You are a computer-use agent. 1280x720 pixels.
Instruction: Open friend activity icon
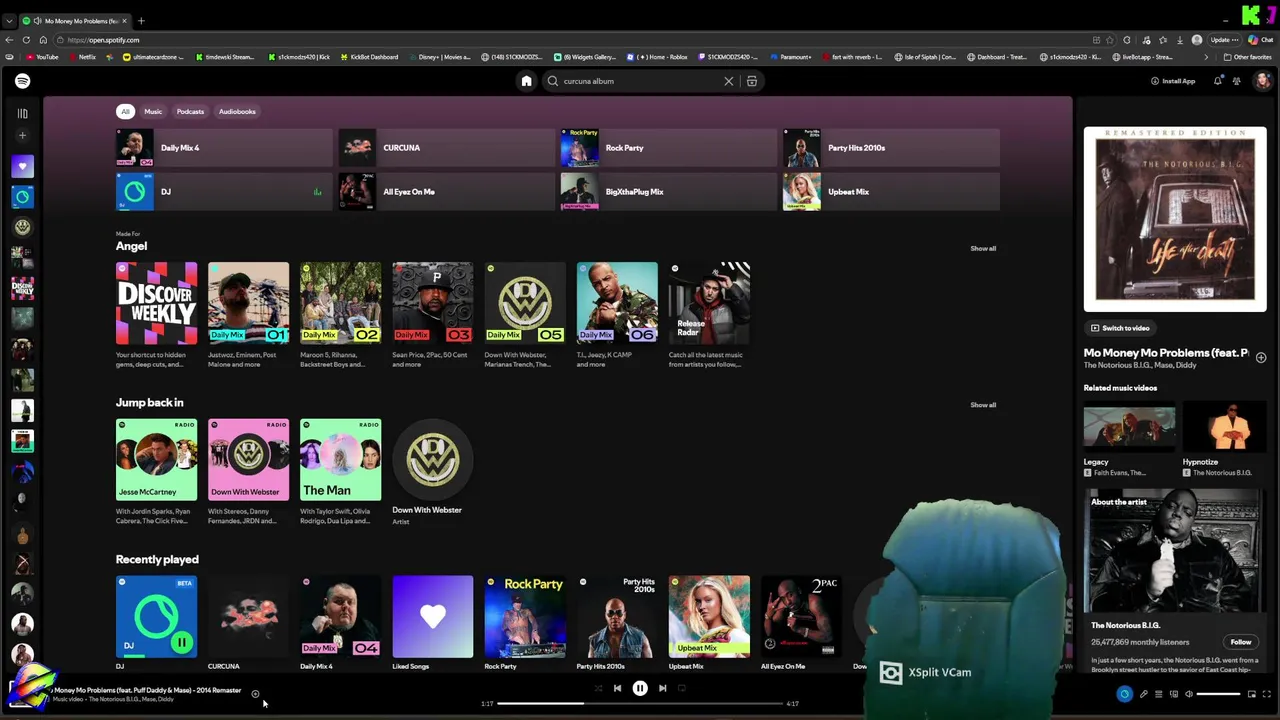coord(1237,81)
